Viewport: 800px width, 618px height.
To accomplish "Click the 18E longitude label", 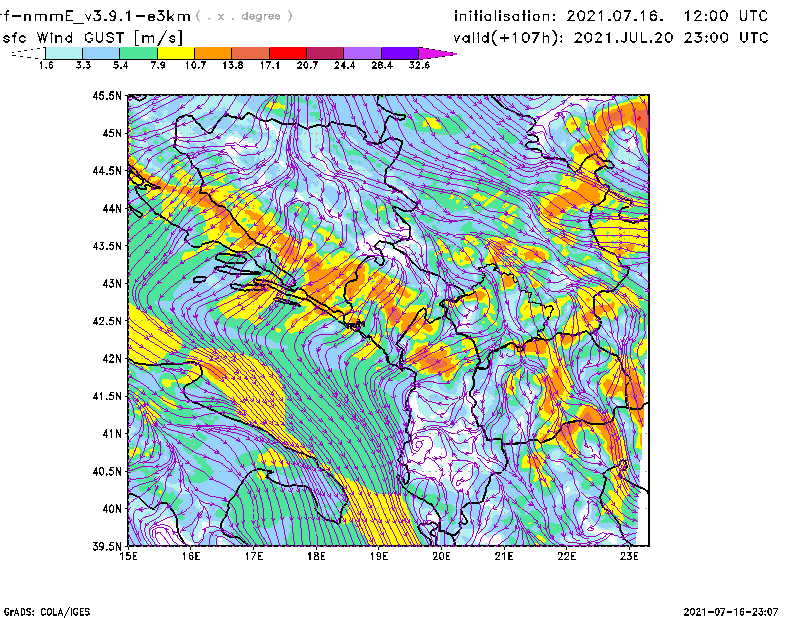I will pos(316,556).
